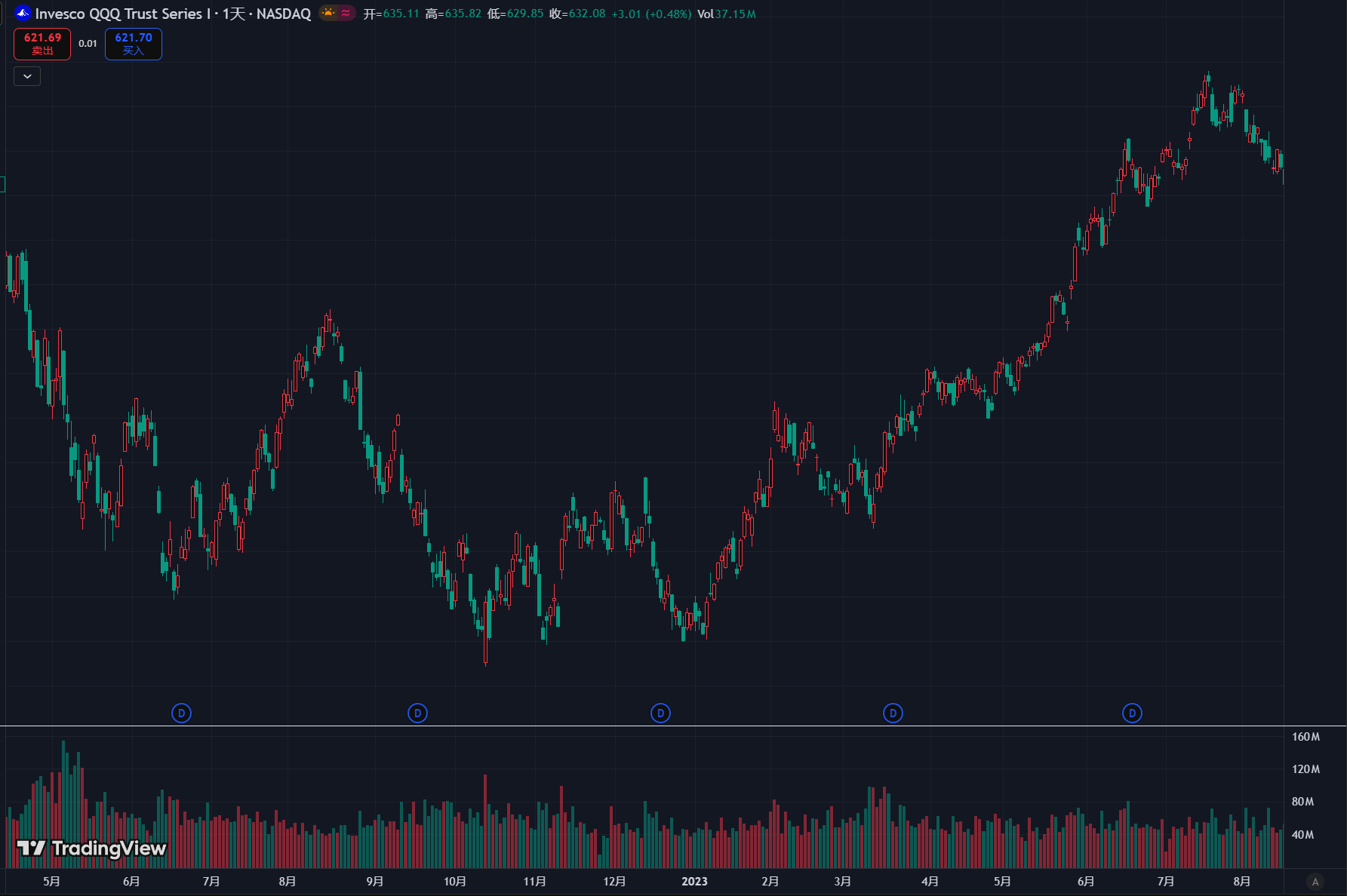Collapse the legend with the chevron button

27,76
